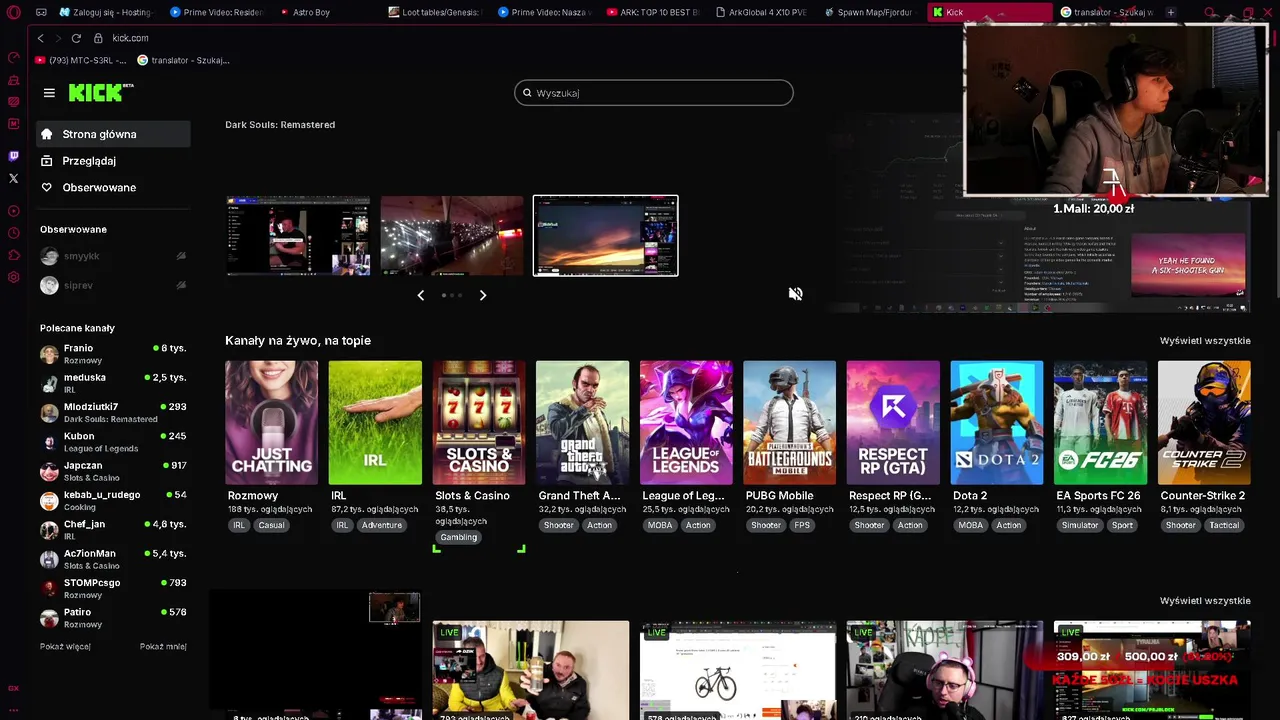The width and height of the screenshot is (1280, 720).
Task: Open the Opera sidebar history clock icon
Action: tap(13, 233)
